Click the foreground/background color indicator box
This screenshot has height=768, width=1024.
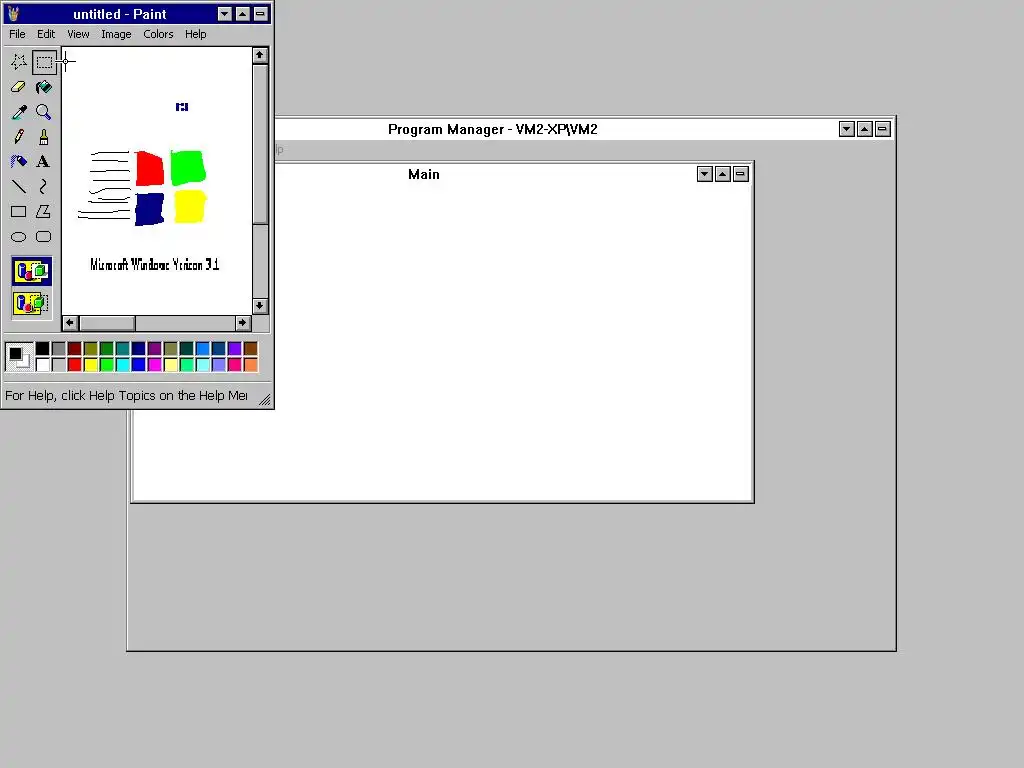click(19, 357)
